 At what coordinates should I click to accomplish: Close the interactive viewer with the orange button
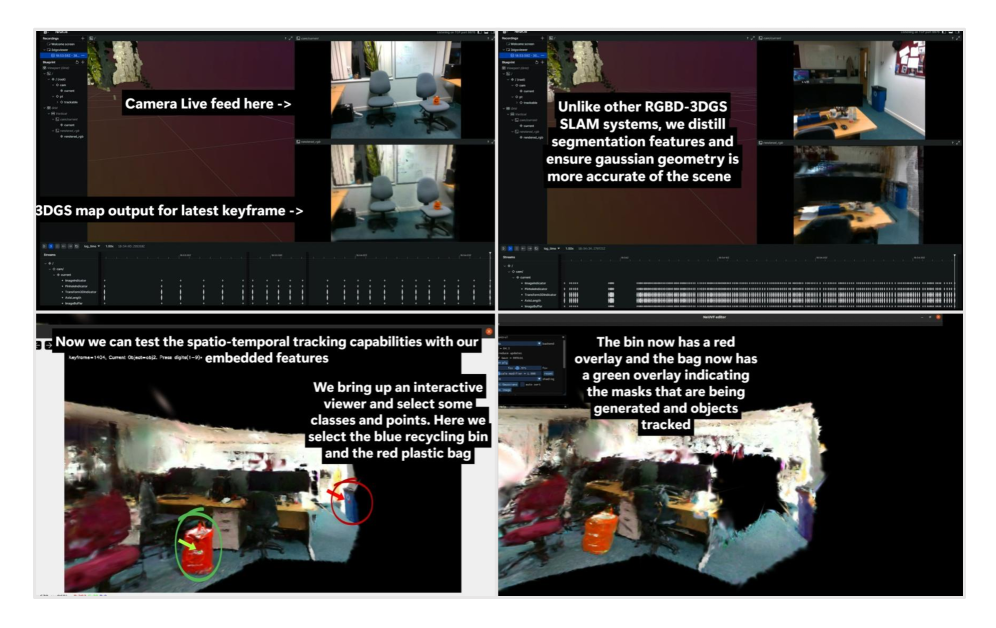[x=488, y=331]
